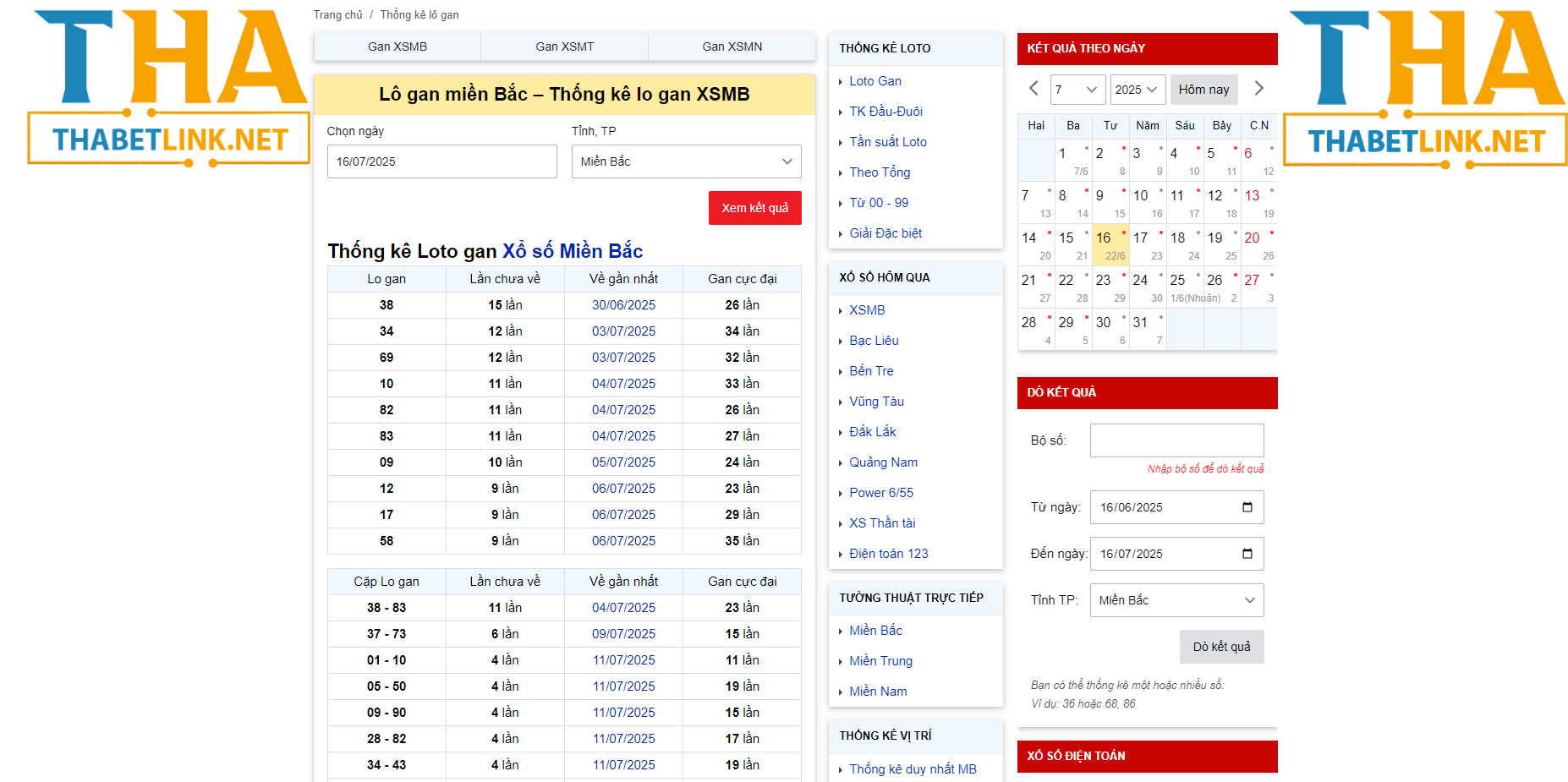The height and width of the screenshot is (782, 1568).
Task: Focus the Bộ số input field
Action: 1176,440
